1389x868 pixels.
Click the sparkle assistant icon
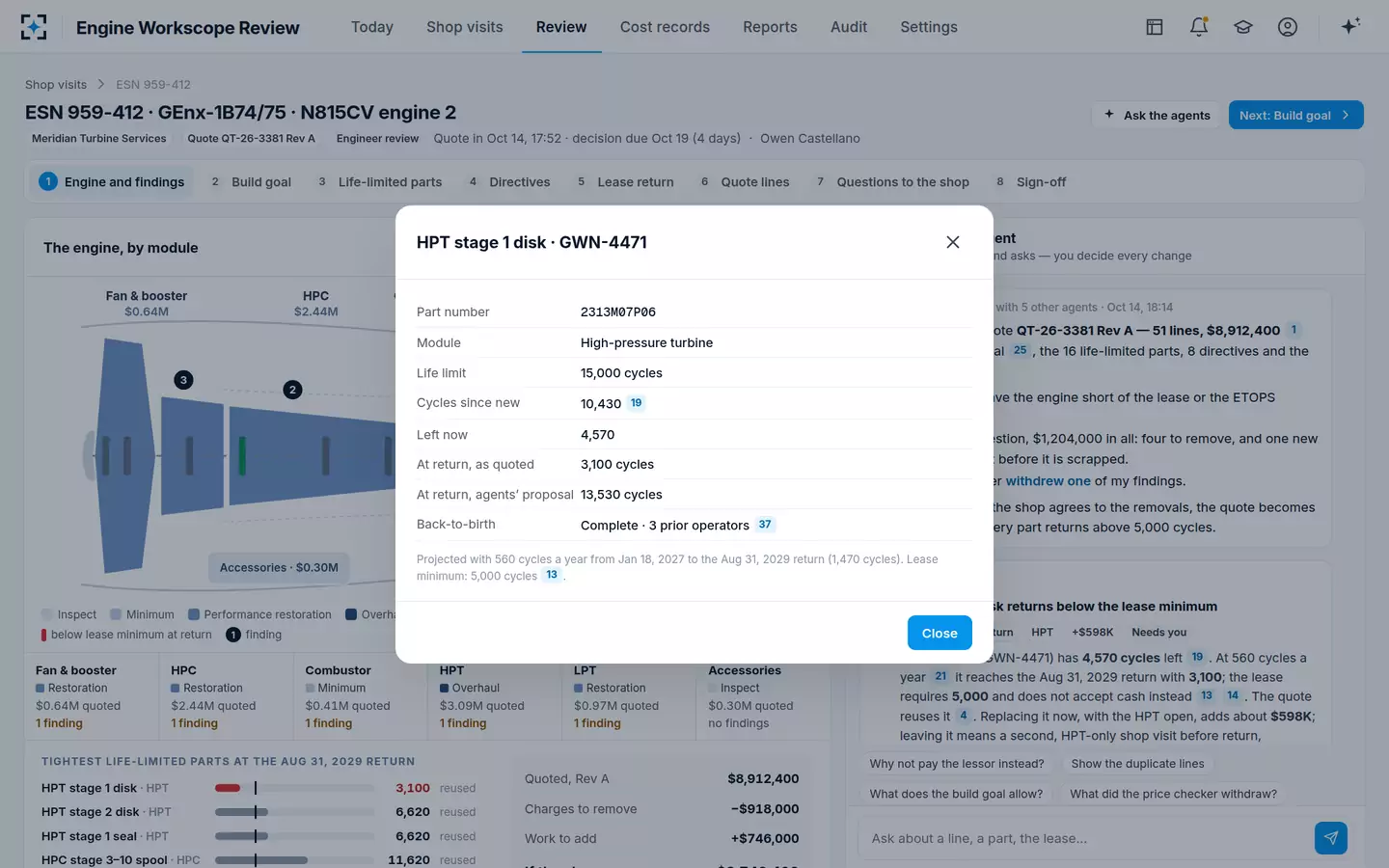click(1350, 26)
